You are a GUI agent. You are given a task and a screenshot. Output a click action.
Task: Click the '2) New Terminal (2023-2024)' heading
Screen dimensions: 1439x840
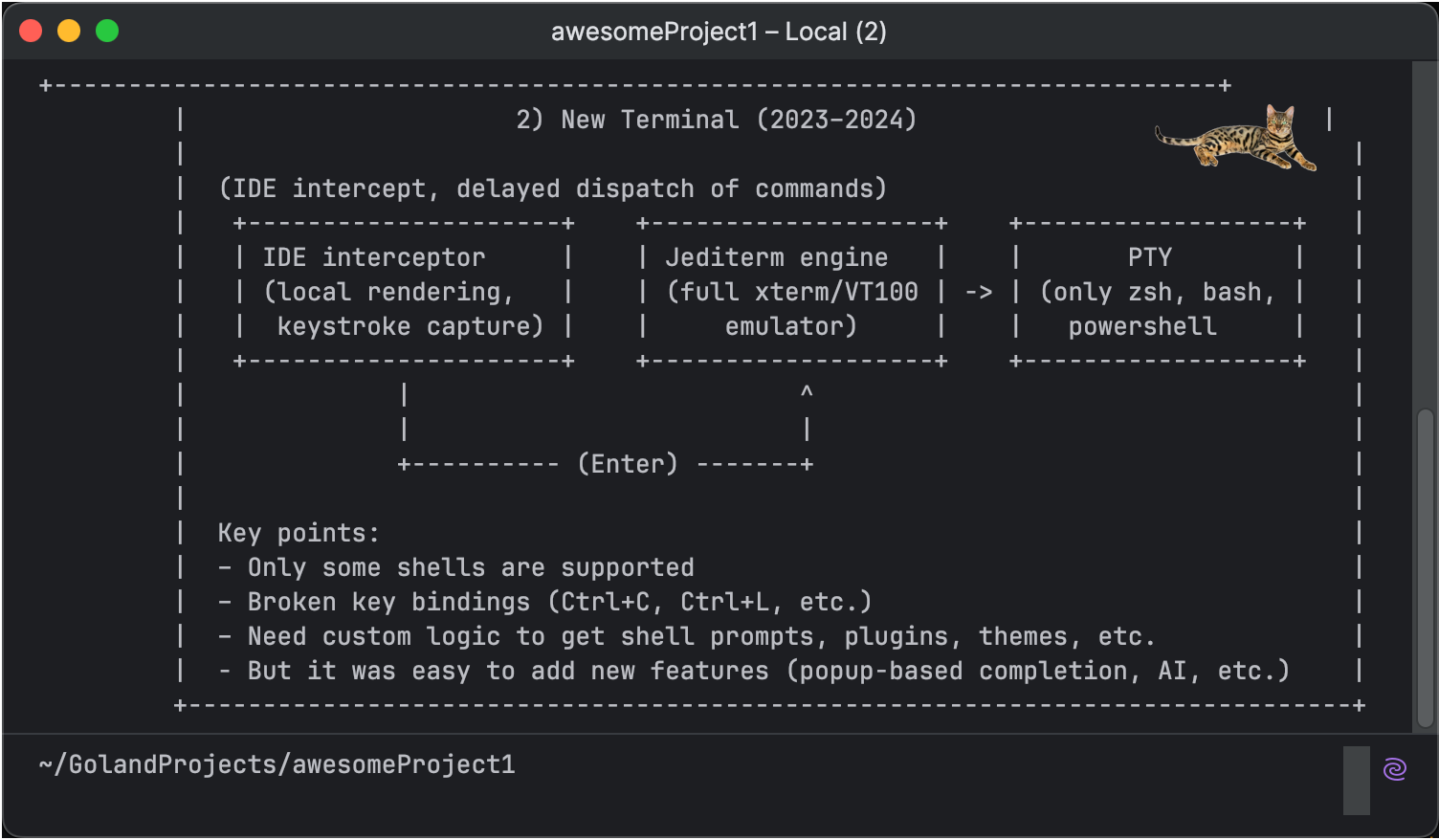point(716,120)
